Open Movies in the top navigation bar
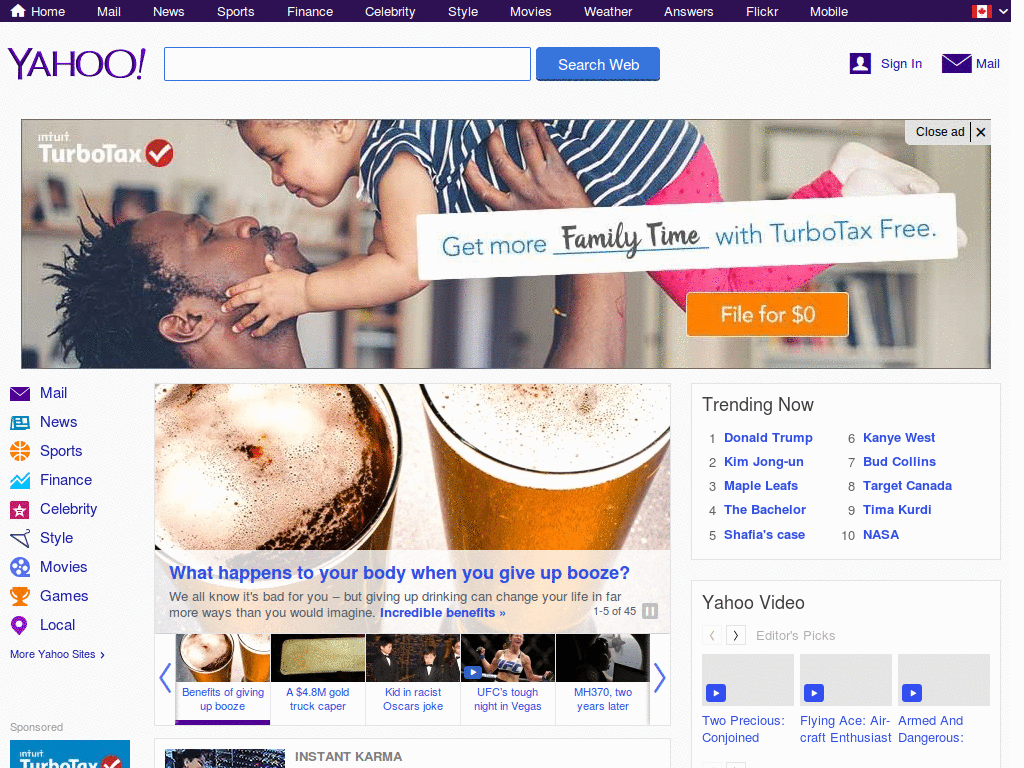 click(530, 11)
